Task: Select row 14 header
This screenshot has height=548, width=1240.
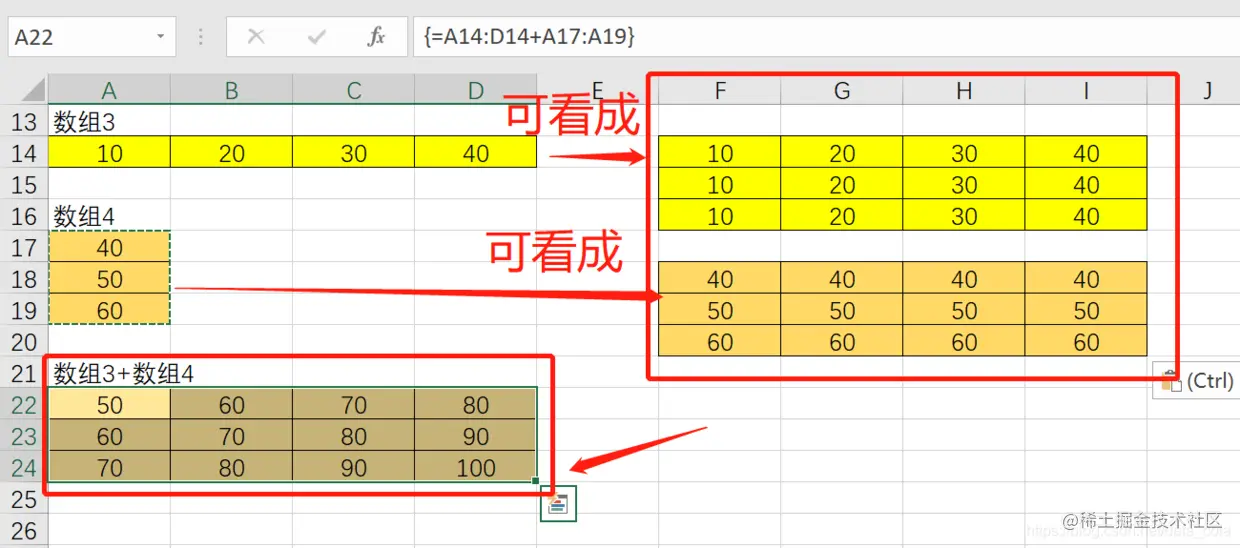Action: click(x=24, y=153)
